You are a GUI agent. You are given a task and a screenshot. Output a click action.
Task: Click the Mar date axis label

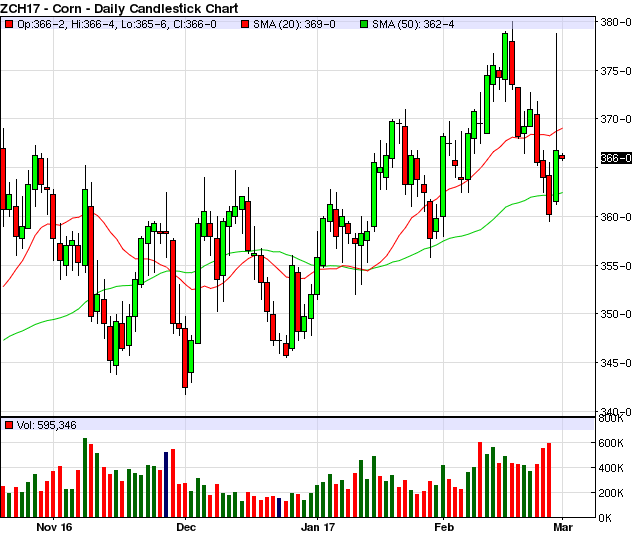coord(563,527)
